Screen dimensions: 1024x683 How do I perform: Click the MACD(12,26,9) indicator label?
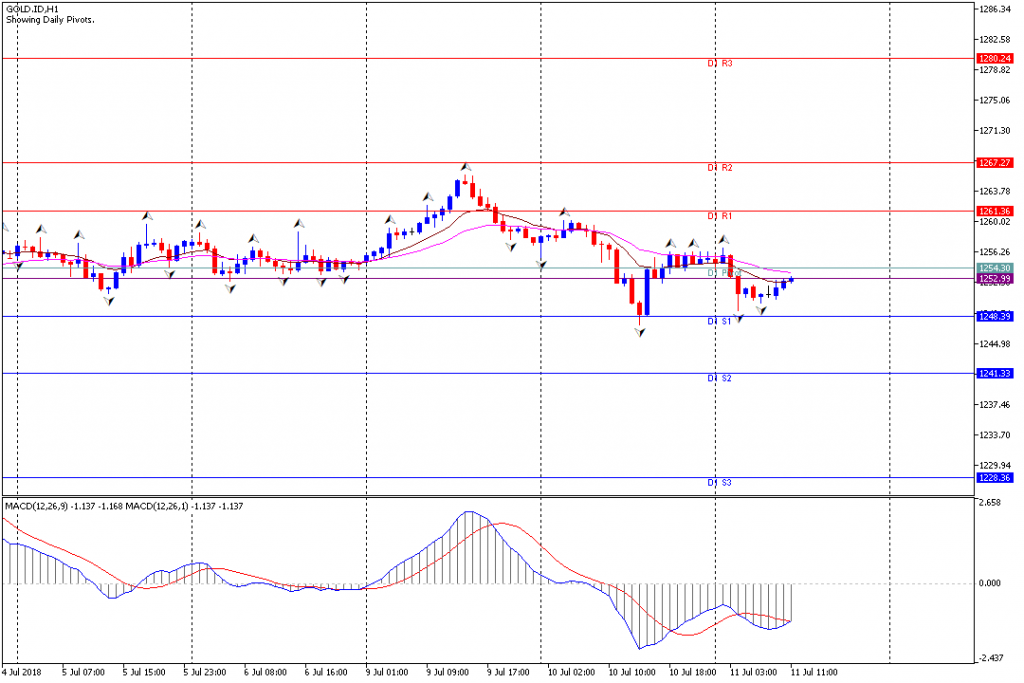click(x=37, y=506)
